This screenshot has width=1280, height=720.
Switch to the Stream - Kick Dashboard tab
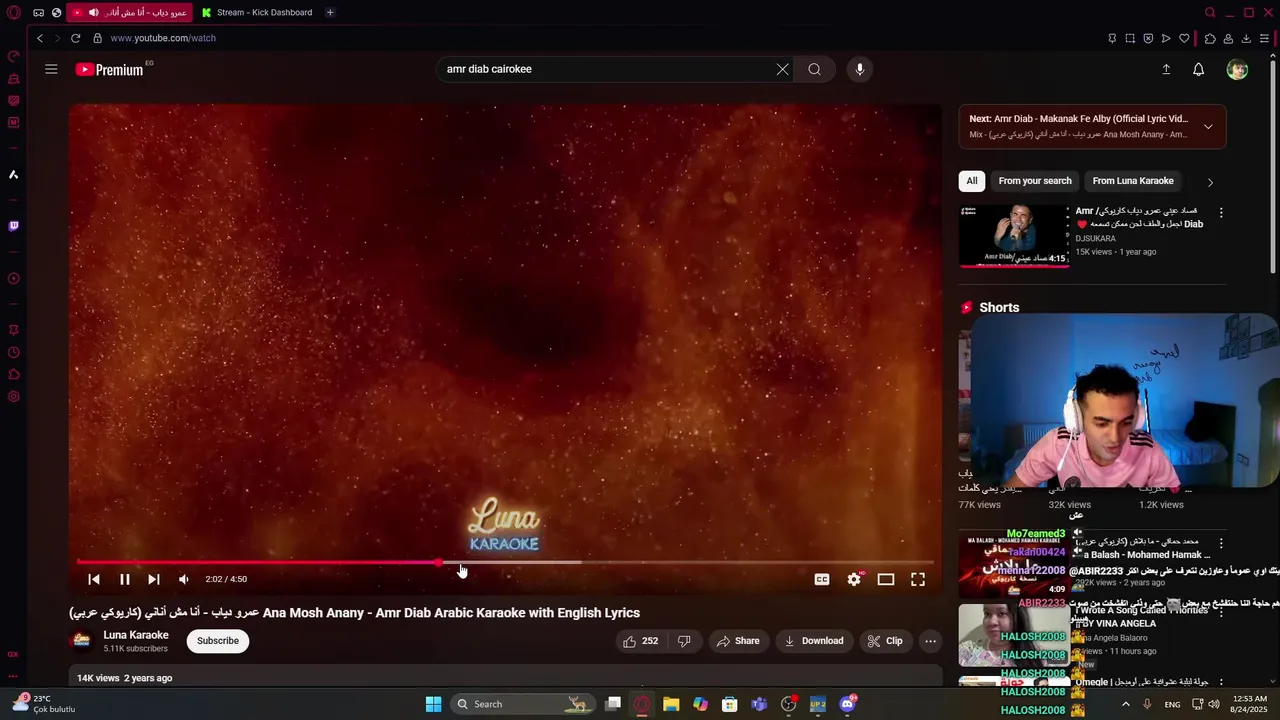tap(258, 12)
